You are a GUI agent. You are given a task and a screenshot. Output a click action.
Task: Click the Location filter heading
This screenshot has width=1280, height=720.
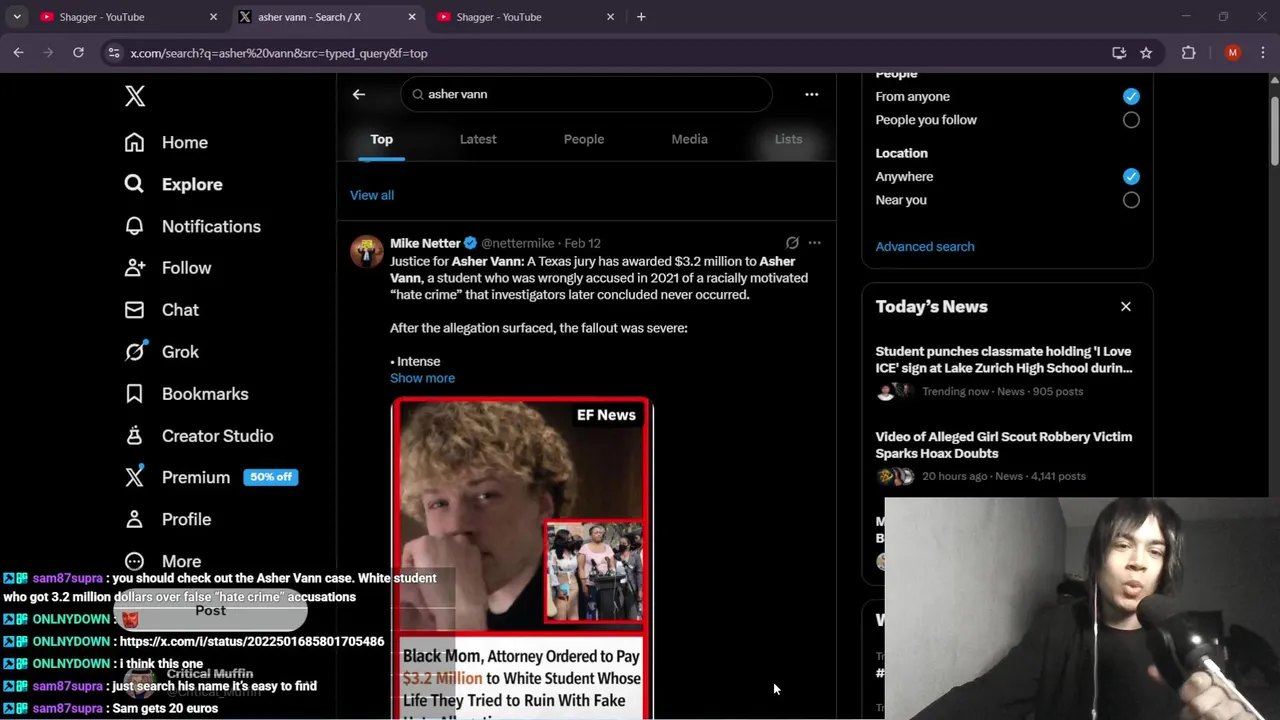coord(901,153)
